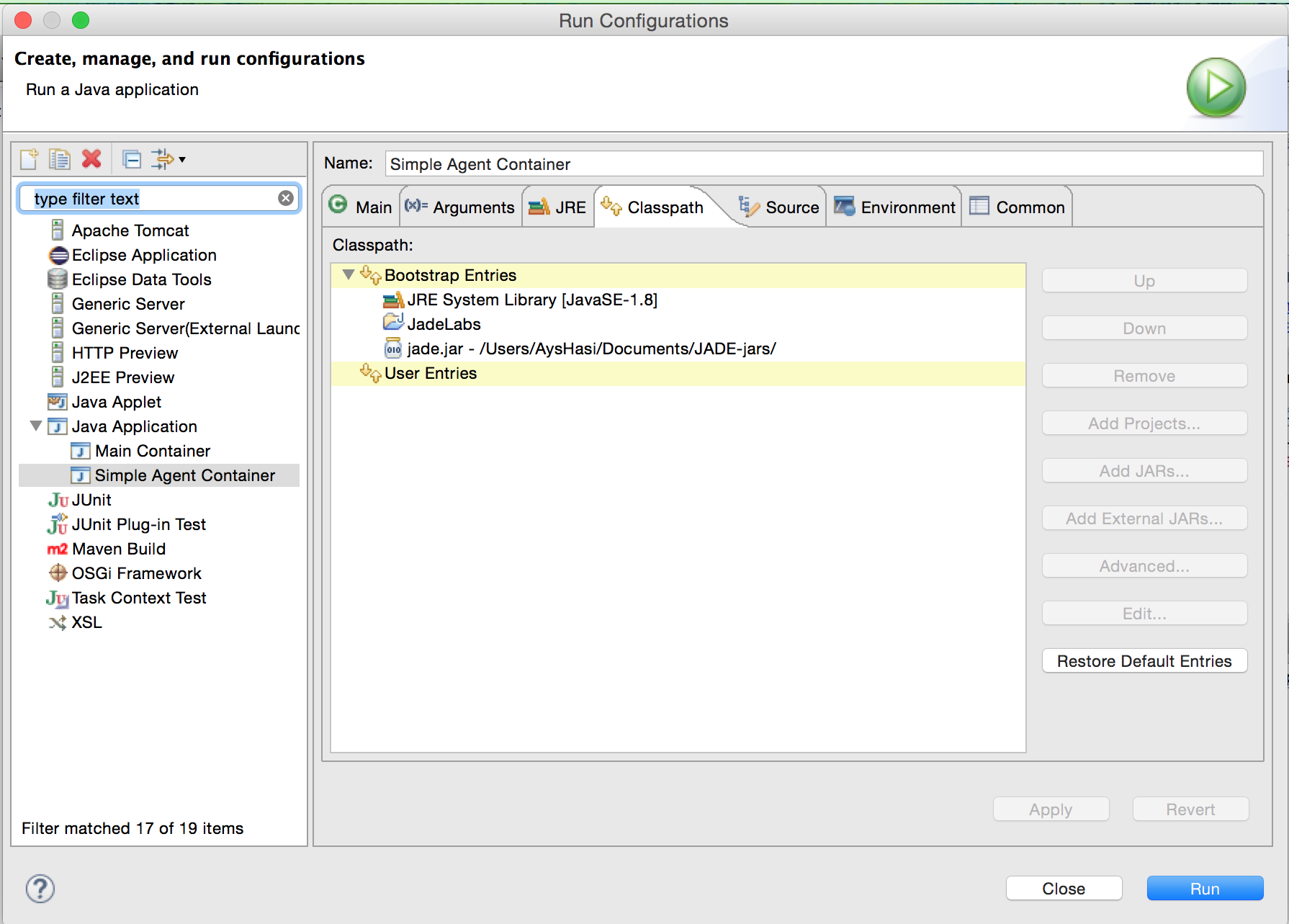Viewport: 1289px width, 924px height.
Task: Click the XSL icon
Action: pos(58,622)
